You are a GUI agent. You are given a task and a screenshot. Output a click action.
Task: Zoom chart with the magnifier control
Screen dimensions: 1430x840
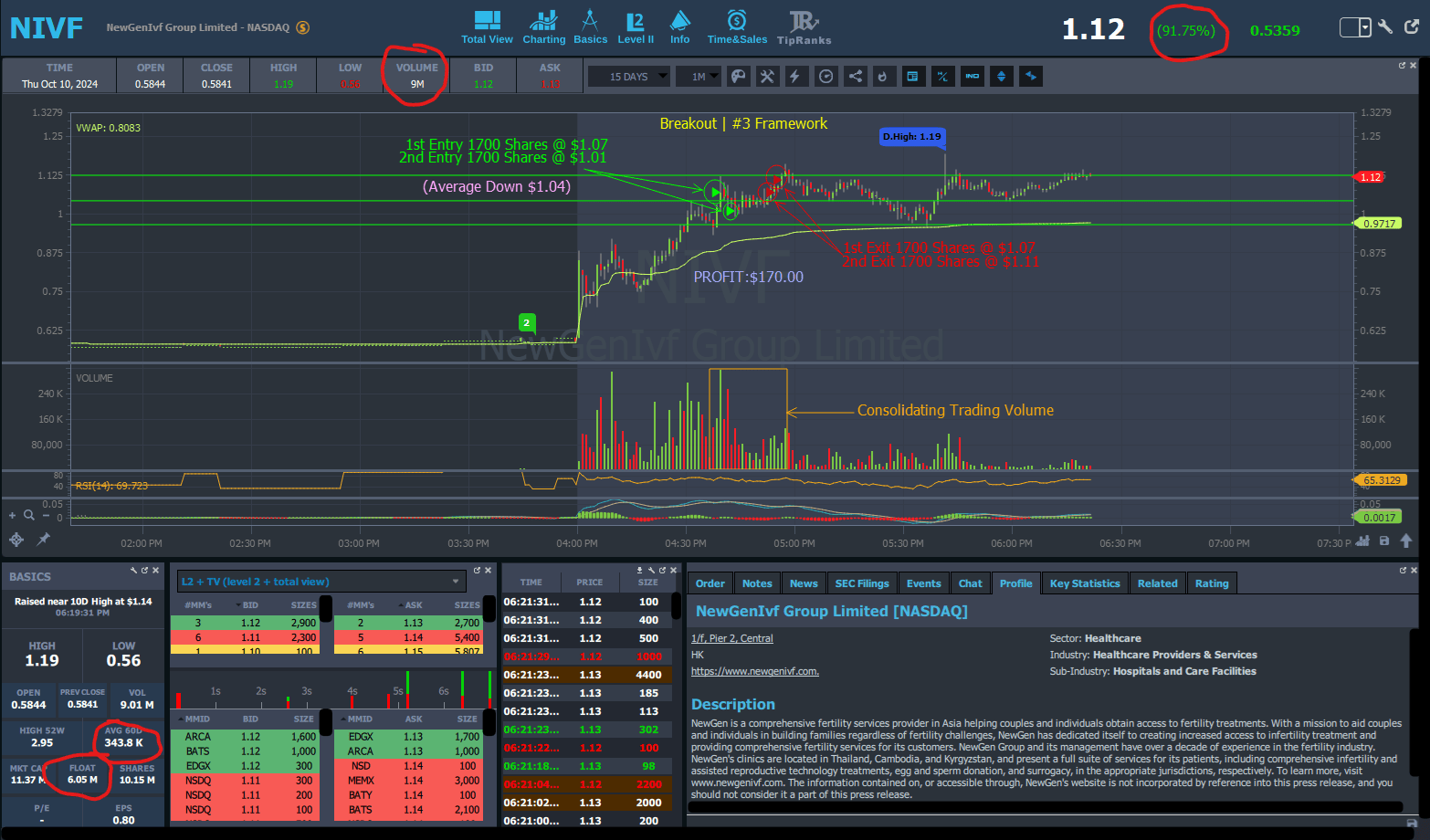coord(28,515)
